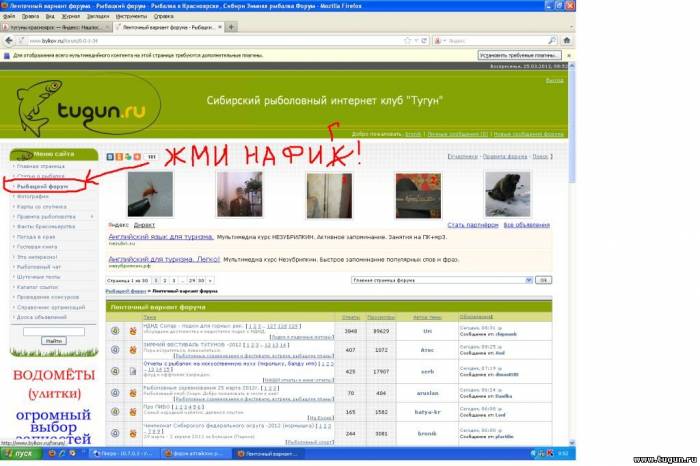Click the bookmark star in the address bar
The height and width of the screenshot is (466, 700).
(407, 41)
